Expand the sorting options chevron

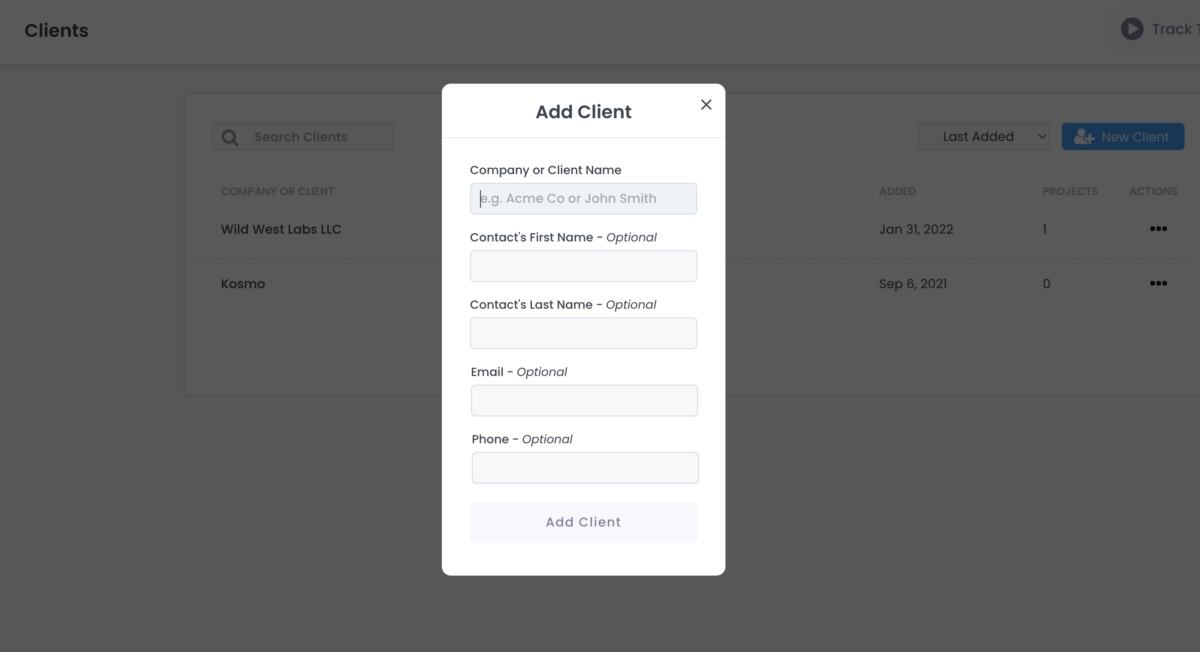[1041, 136]
